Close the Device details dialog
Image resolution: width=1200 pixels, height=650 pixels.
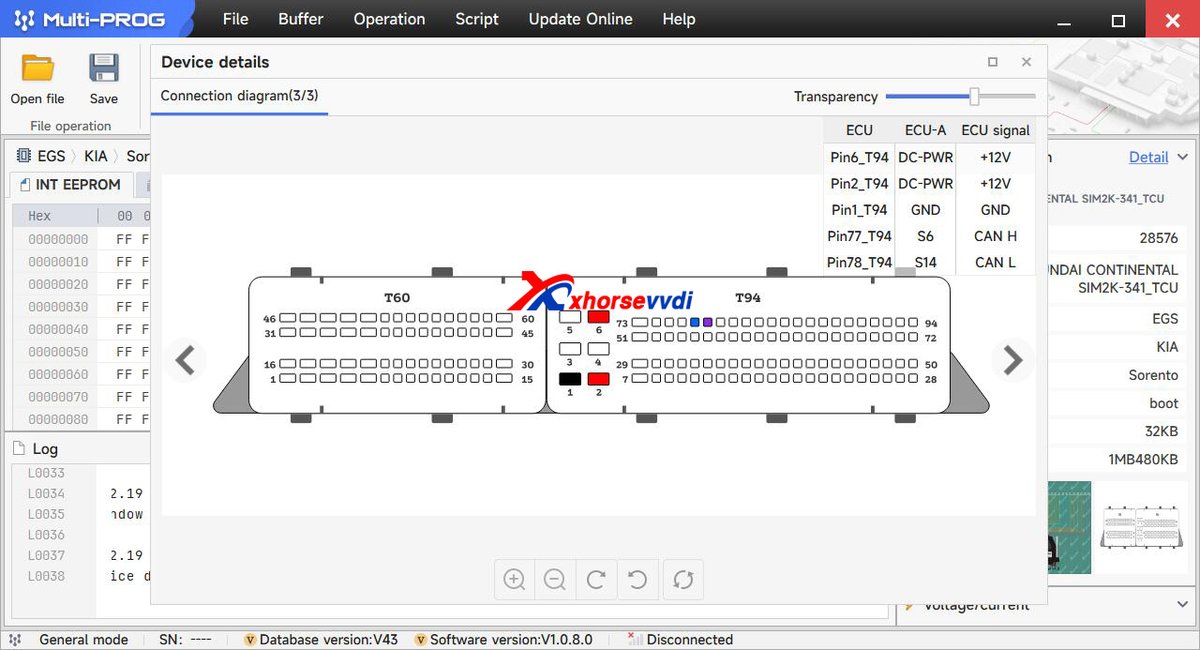1026,62
